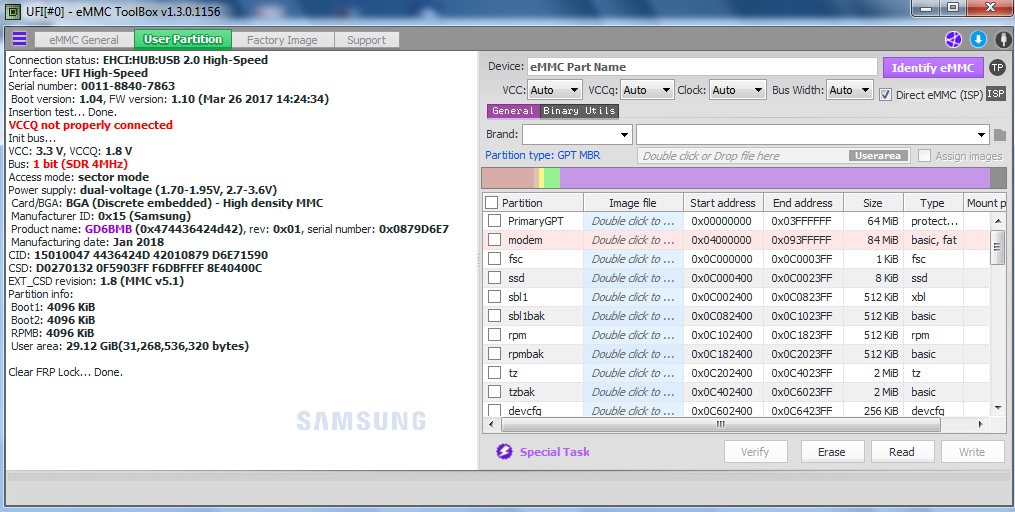The height and width of the screenshot is (512, 1015).
Task: Click the Userarea button
Action: (x=878, y=156)
